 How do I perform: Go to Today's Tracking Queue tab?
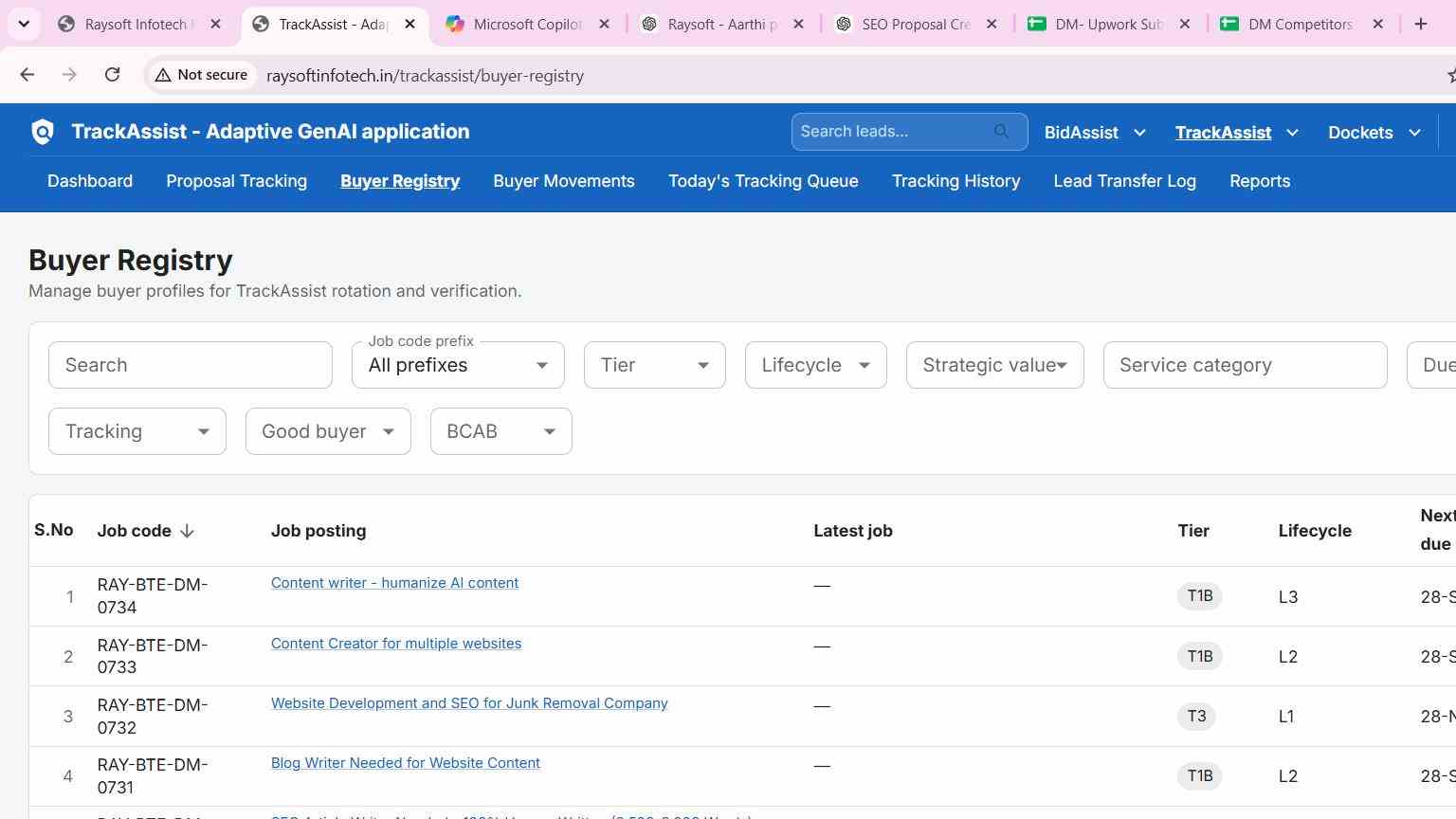click(x=763, y=181)
